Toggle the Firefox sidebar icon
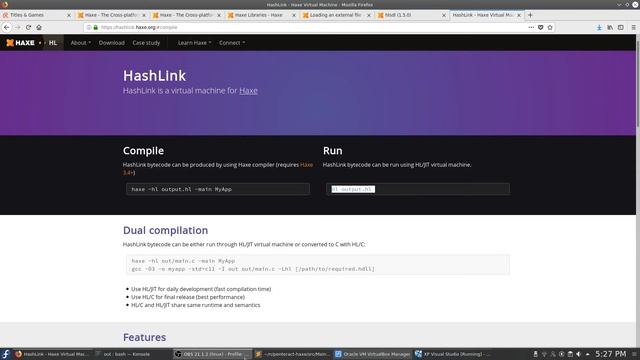 click(621, 27)
